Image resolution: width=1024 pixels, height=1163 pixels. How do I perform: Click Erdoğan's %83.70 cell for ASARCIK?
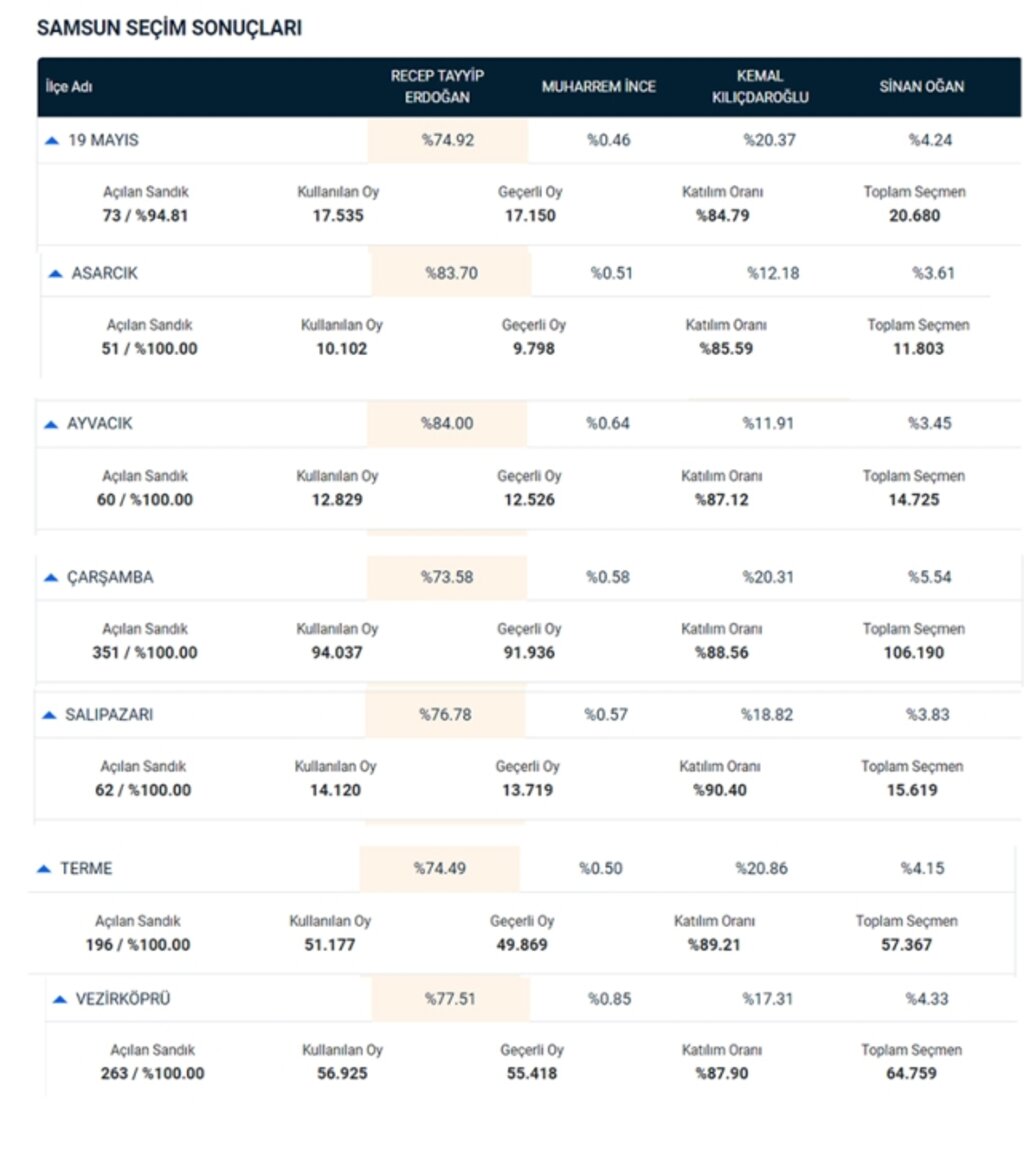point(452,273)
